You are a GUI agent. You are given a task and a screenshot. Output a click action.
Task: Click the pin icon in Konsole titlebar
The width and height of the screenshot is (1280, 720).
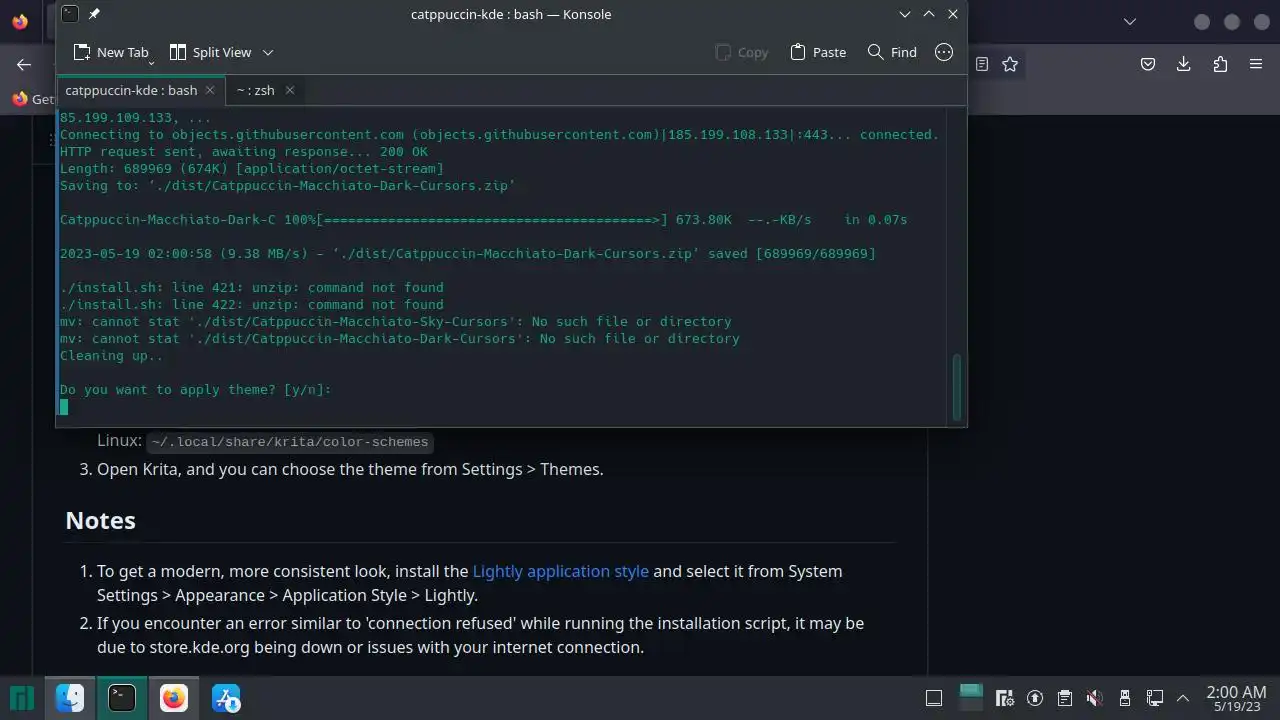(x=94, y=14)
